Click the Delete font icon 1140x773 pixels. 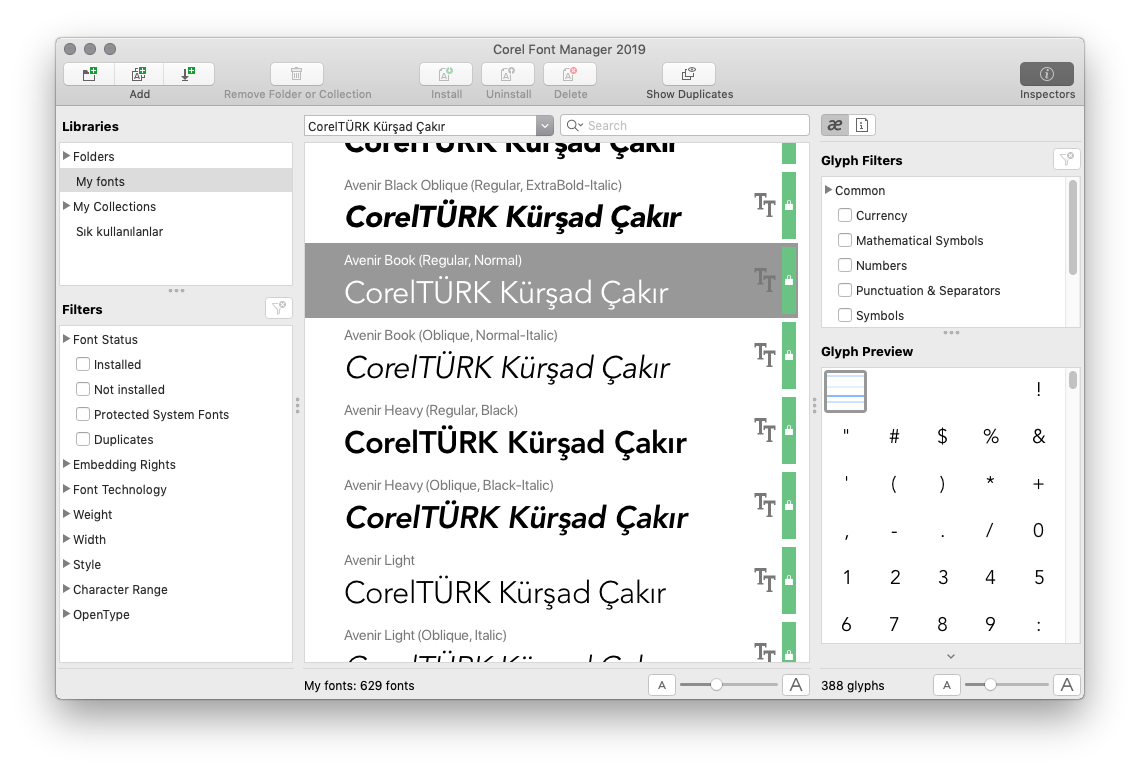(570, 73)
